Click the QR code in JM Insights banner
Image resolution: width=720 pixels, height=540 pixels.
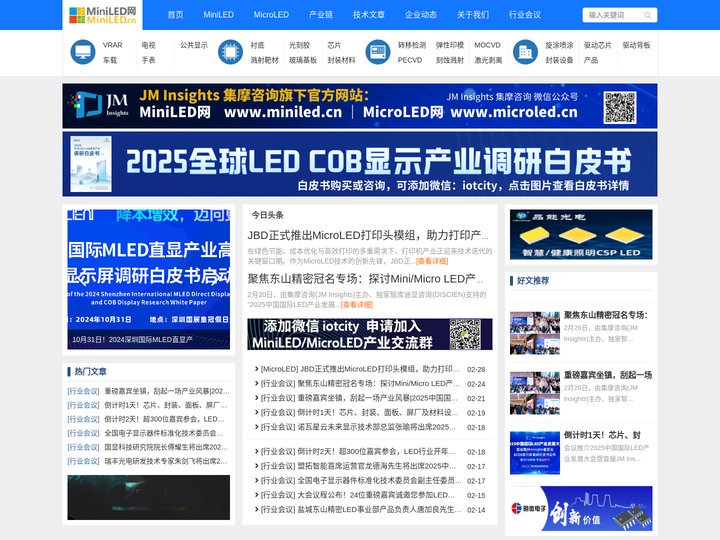point(620,107)
